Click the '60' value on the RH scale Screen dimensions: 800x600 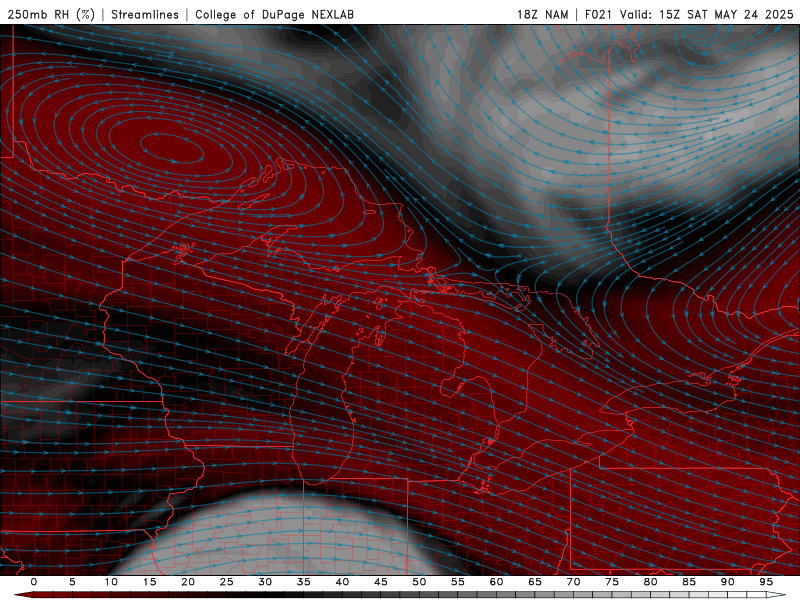coord(496,582)
